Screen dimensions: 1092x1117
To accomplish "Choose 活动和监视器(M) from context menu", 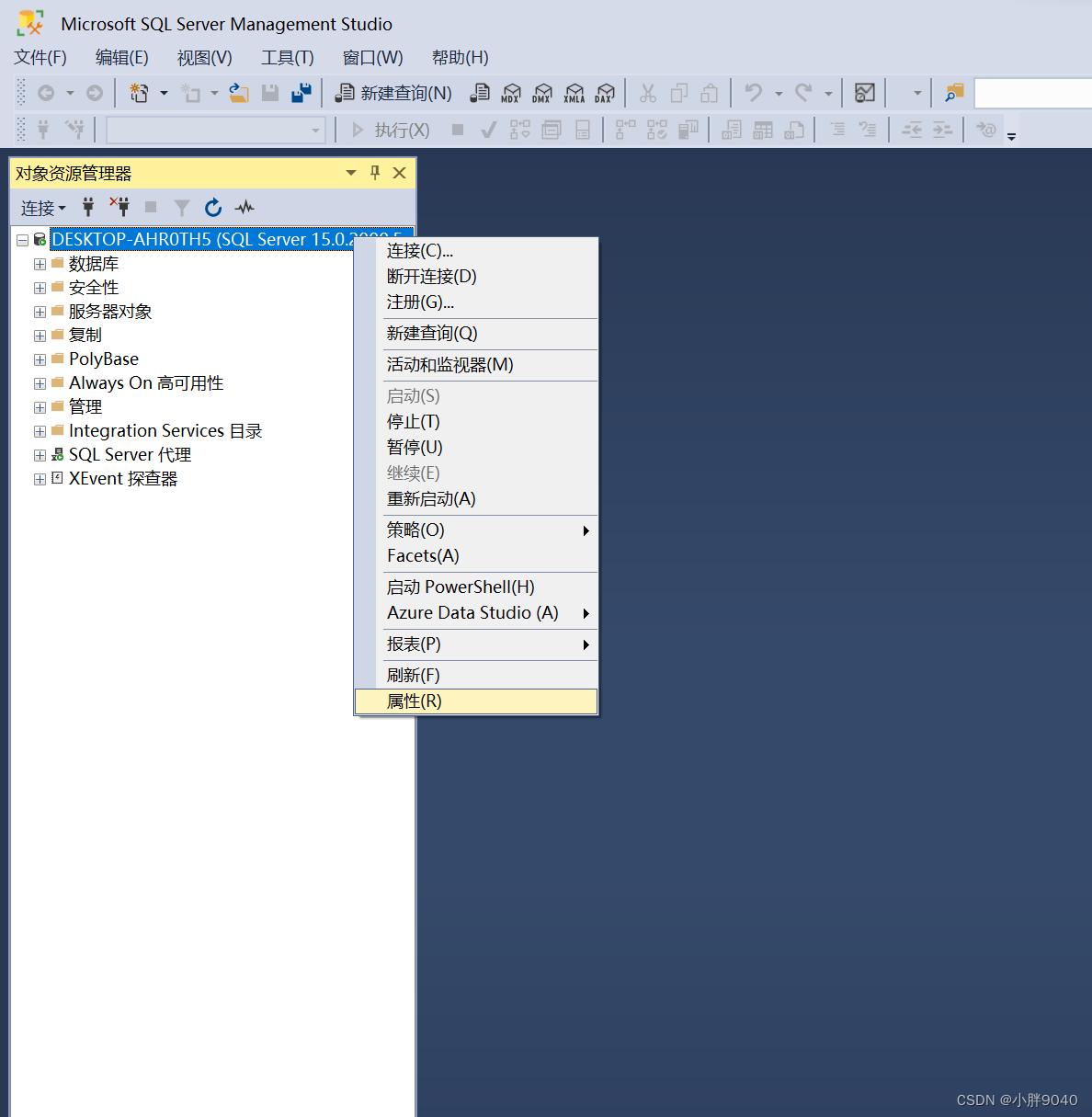I will coord(476,365).
